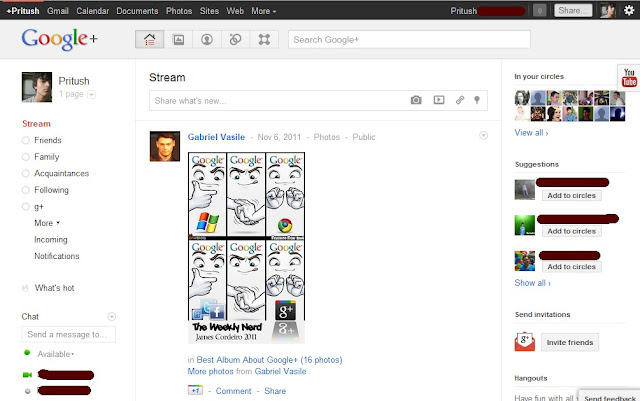Open the Show all suggestions link
The height and width of the screenshot is (401, 640).
pos(532,283)
